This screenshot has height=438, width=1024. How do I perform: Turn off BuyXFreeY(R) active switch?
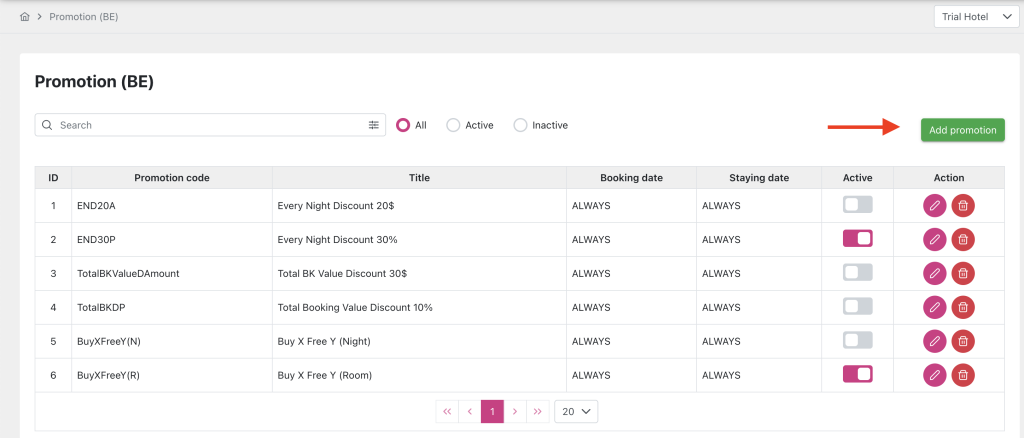point(857,374)
